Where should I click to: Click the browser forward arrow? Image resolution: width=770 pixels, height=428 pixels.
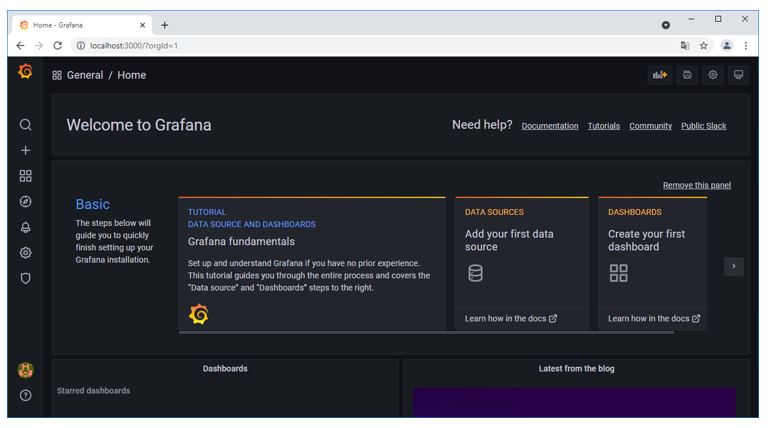39,46
